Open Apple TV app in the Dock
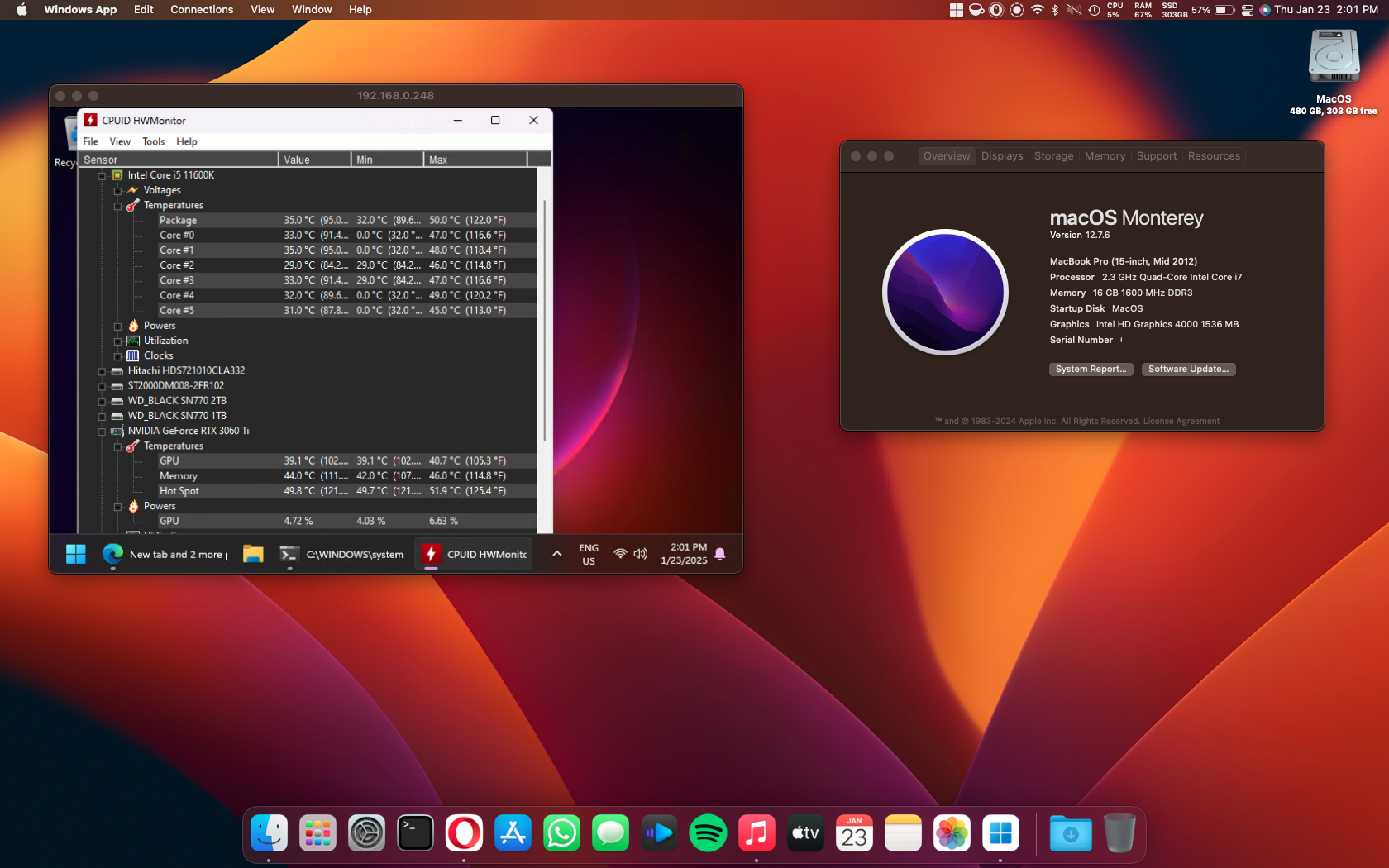This screenshot has width=1389, height=868. tap(805, 833)
